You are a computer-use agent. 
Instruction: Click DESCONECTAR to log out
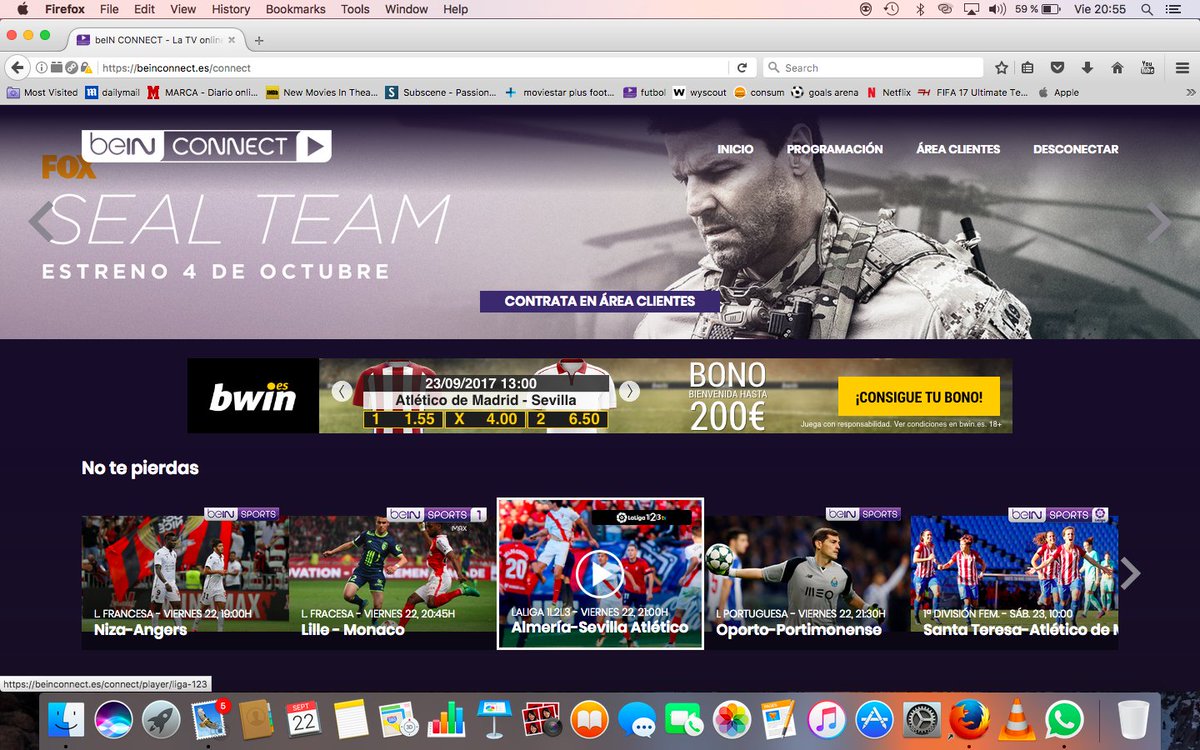(x=1076, y=149)
